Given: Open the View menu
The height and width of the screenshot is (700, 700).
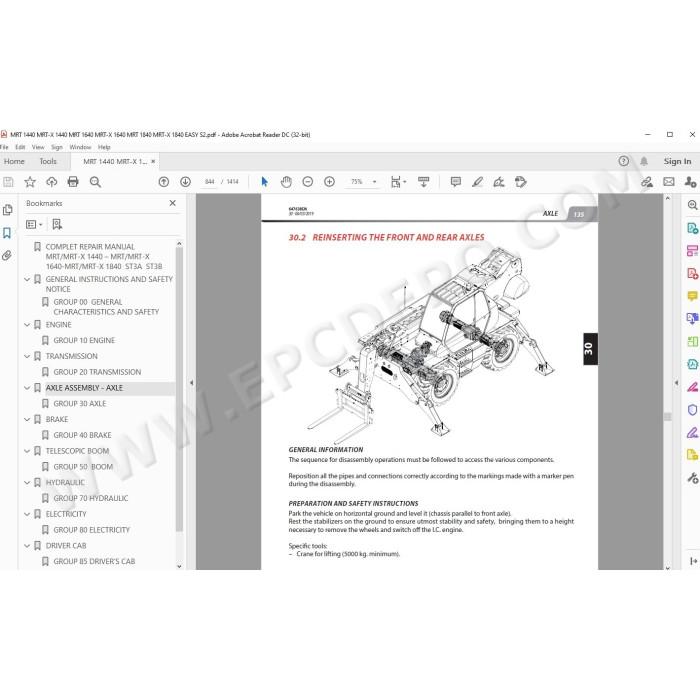Looking at the screenshot, I should pyautogui.click(x=38, y=147).
